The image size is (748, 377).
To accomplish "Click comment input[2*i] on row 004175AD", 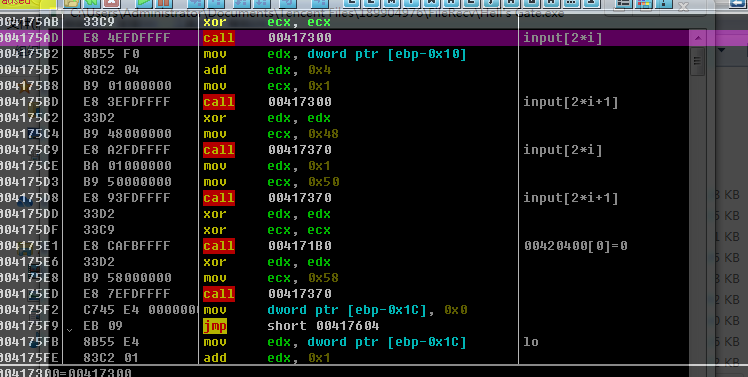I will 563,38.
